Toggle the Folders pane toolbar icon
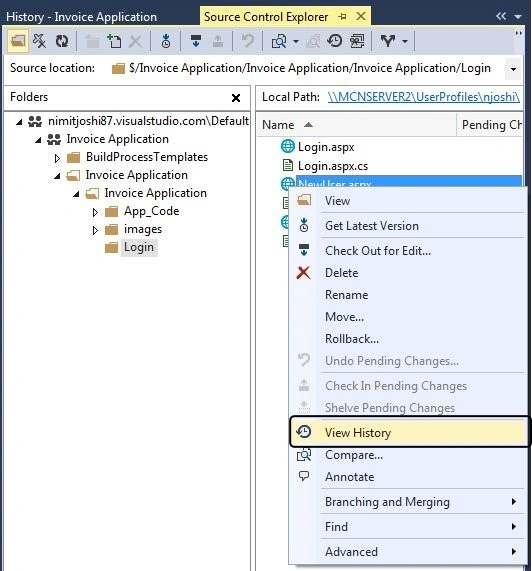The width and height of the screenshot is (532, 571). (x=18, y=41)
